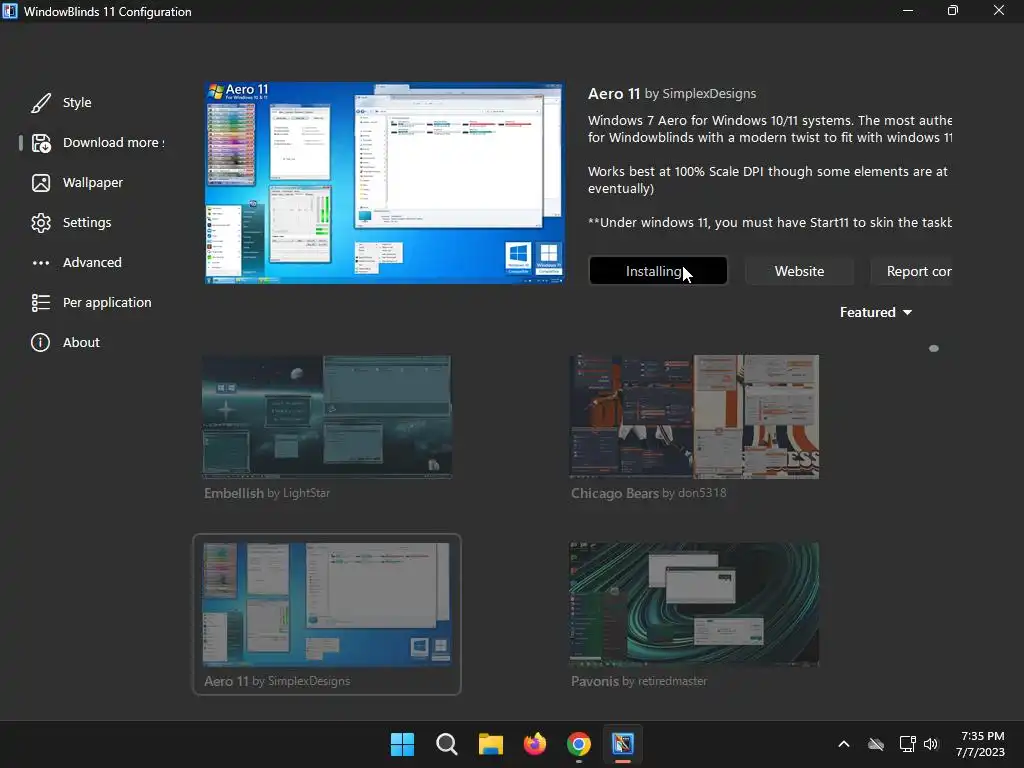Click the WindowBlinds title bar app icon

[10, 11]
